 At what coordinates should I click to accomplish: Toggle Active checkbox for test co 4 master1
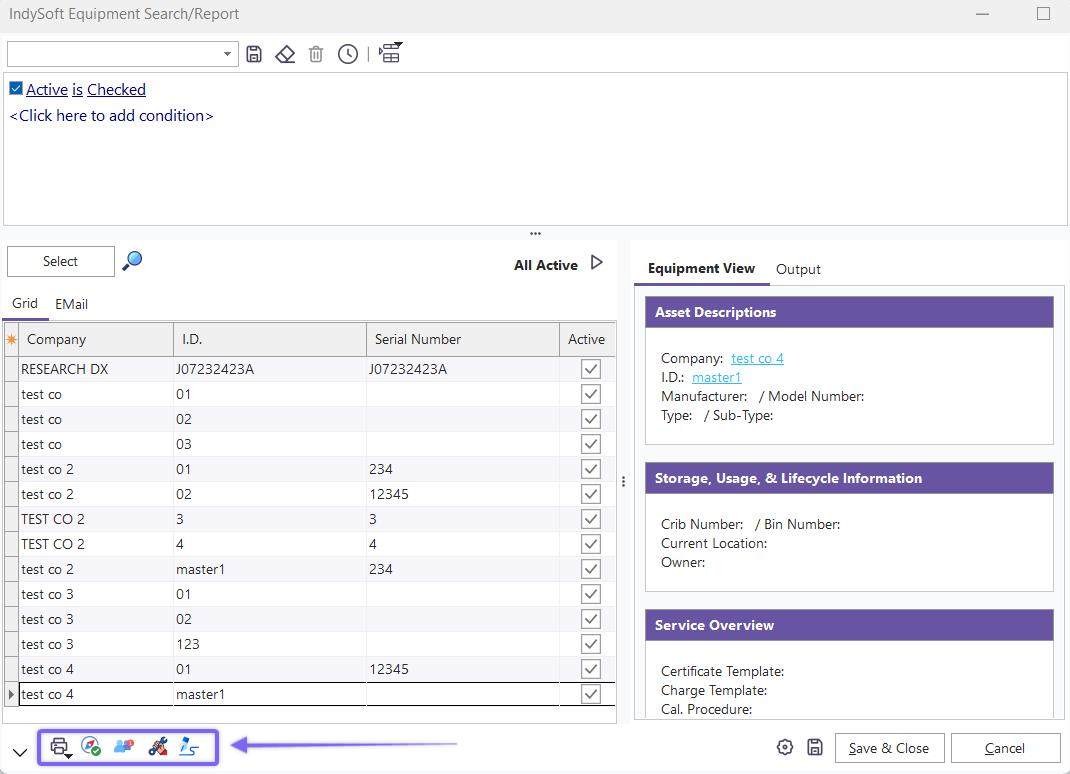tap(590, 694)
